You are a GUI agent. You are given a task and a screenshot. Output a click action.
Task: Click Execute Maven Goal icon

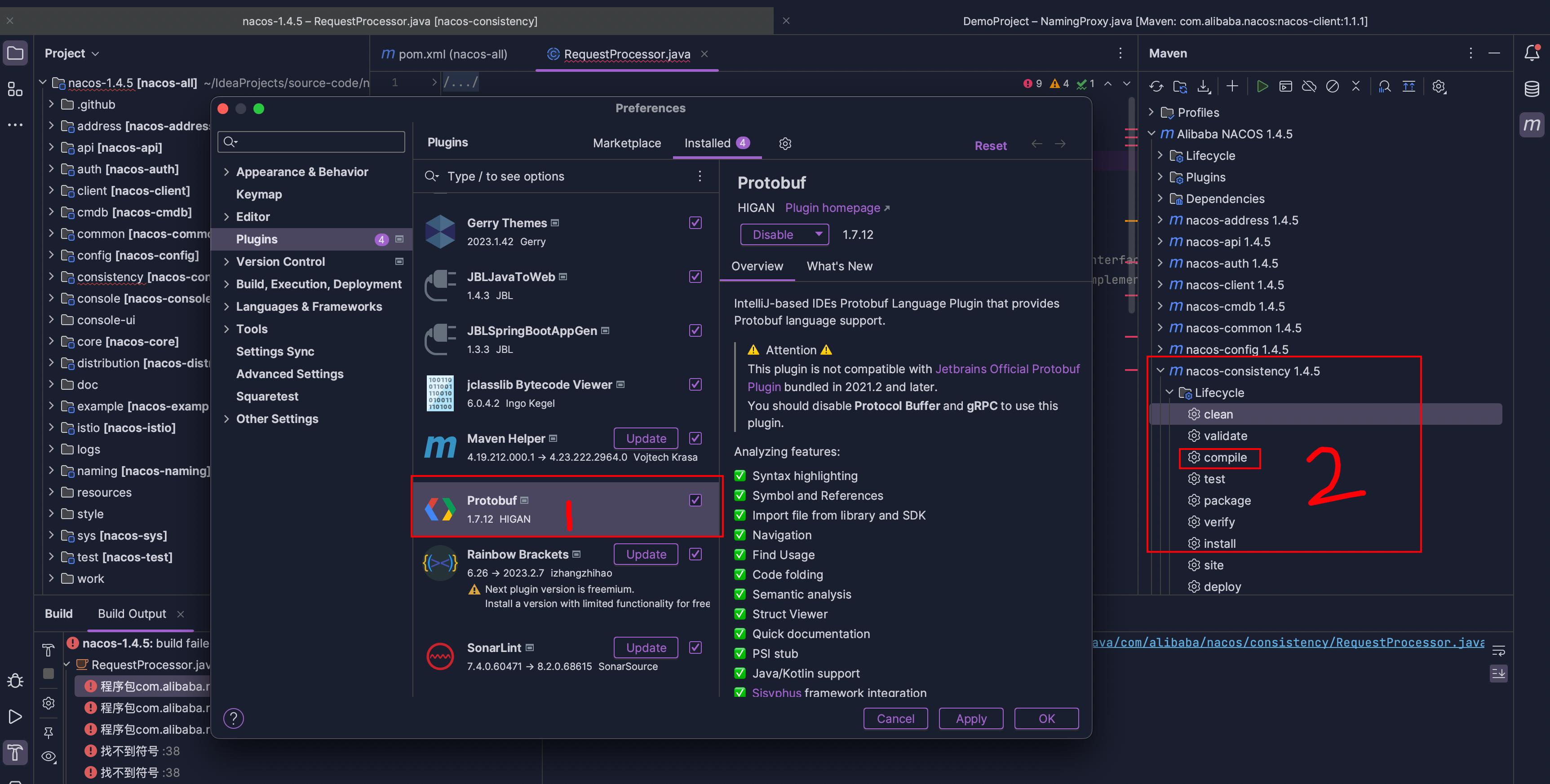pyautogui.click(x=1286, y=87)
